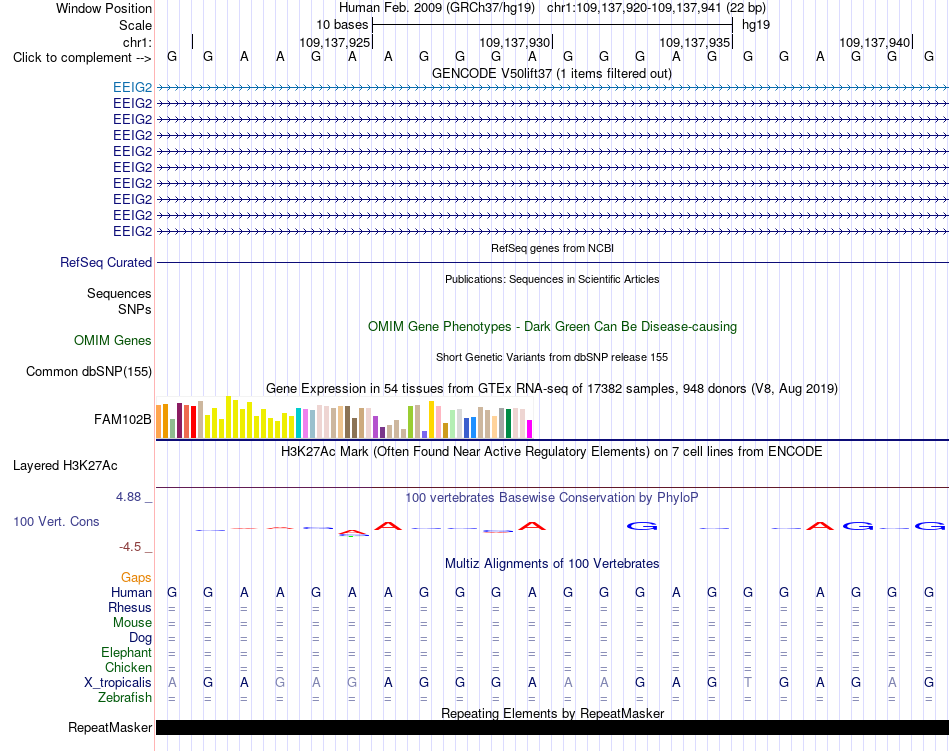Click the chr1: base position label

pos(137,42)
